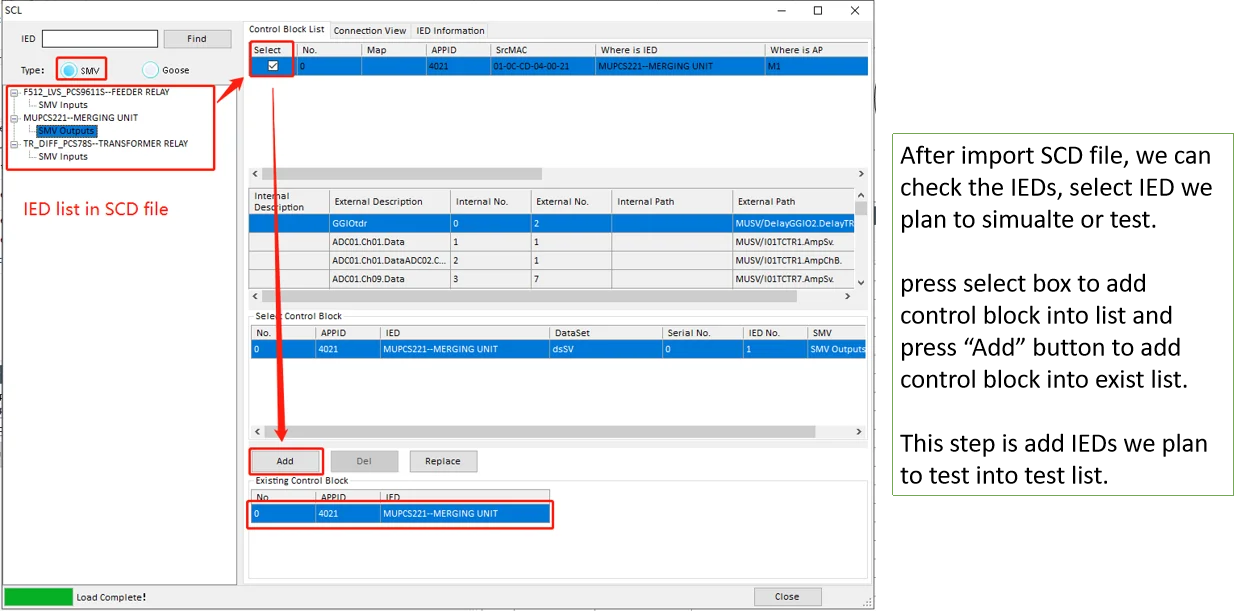Click the Load Complete! status text

click(x=112, y=597)
